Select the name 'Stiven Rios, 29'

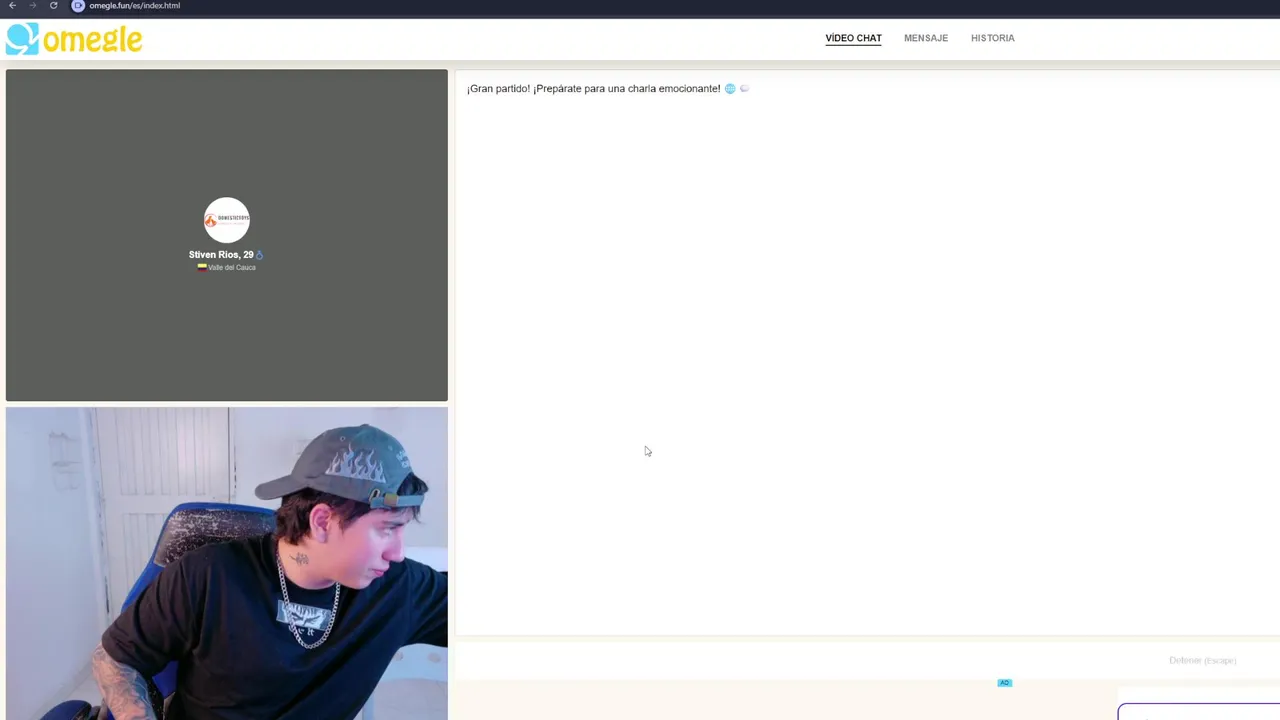click(x=221, y=255)
